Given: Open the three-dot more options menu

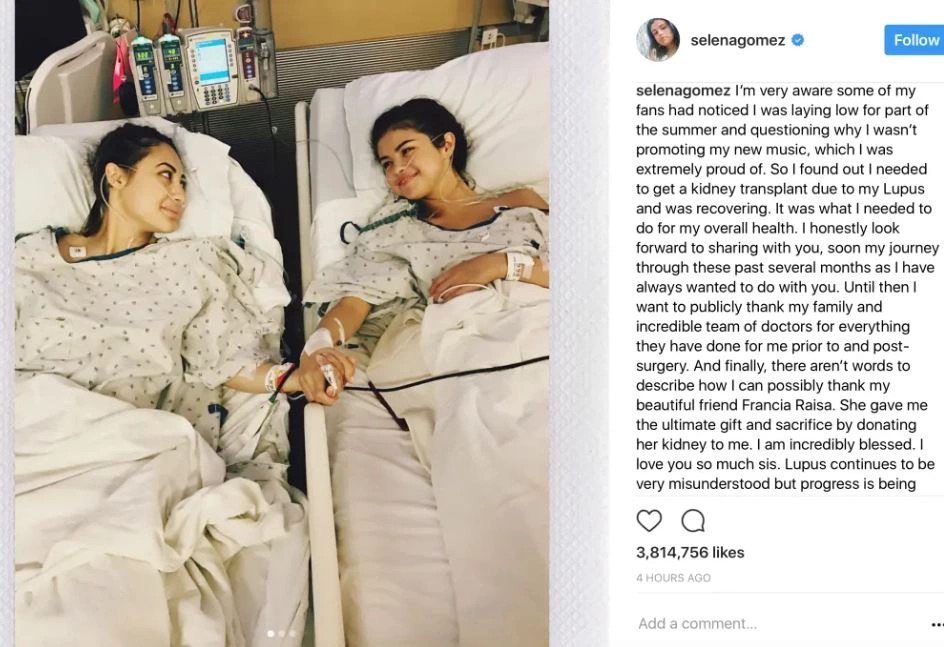Looking at the screenshot, I should [x=937, y=625].
